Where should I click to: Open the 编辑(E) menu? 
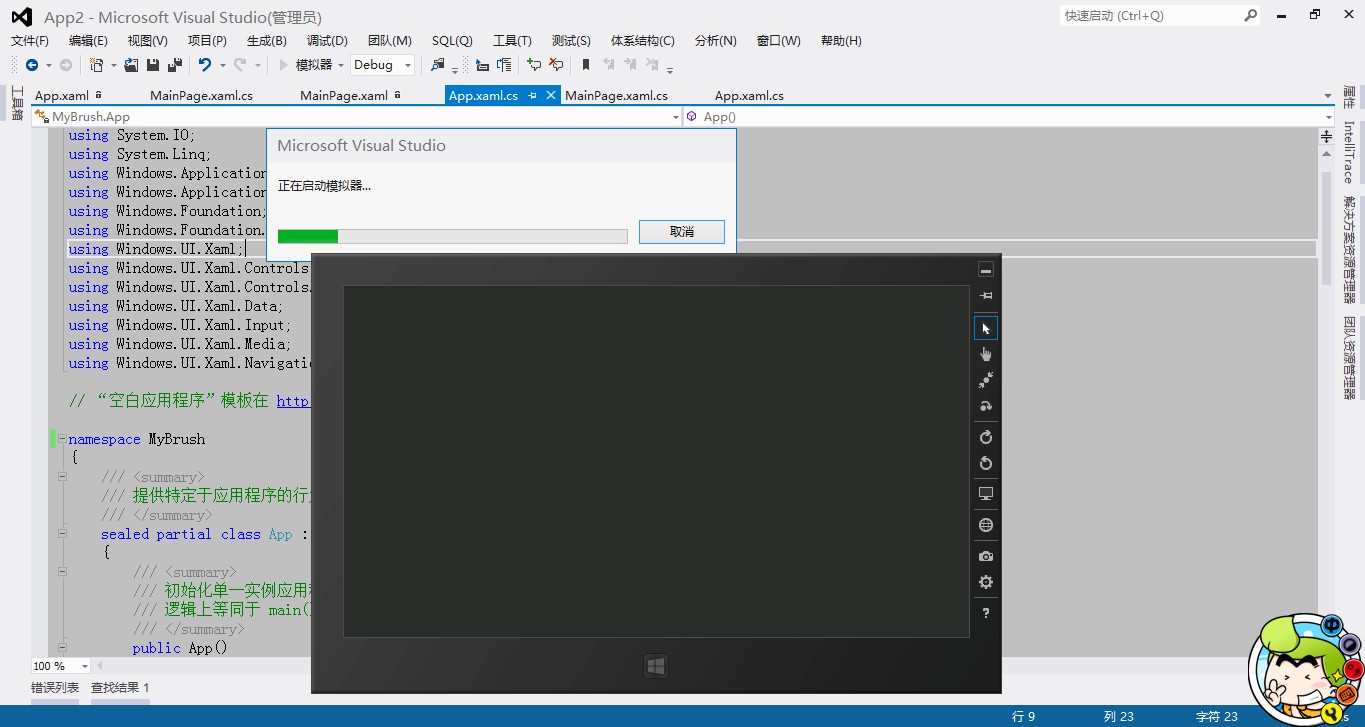(88, 41)
